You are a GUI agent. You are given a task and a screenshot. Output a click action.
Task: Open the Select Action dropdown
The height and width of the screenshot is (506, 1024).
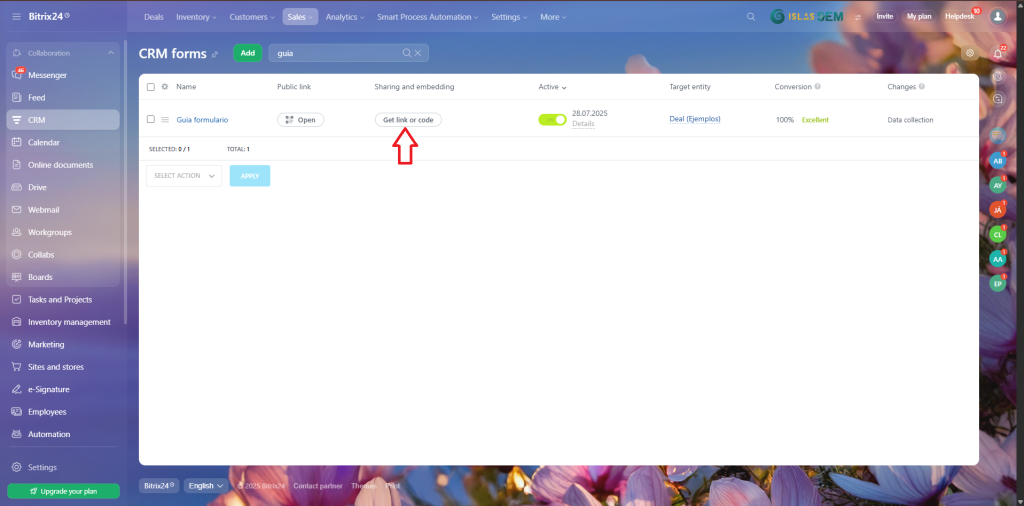point(184,176)
